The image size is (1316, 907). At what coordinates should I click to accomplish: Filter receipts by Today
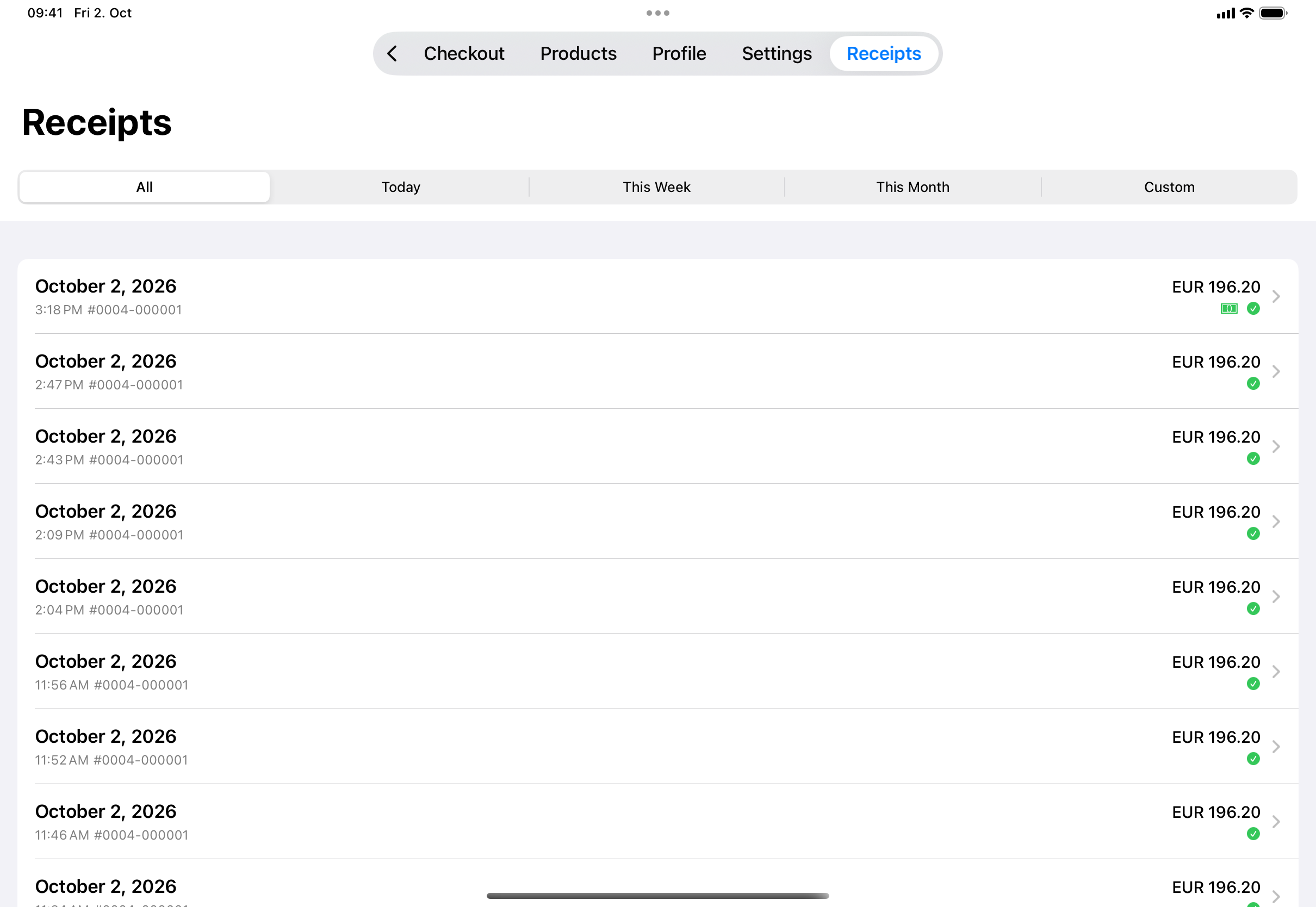(401, 187)
